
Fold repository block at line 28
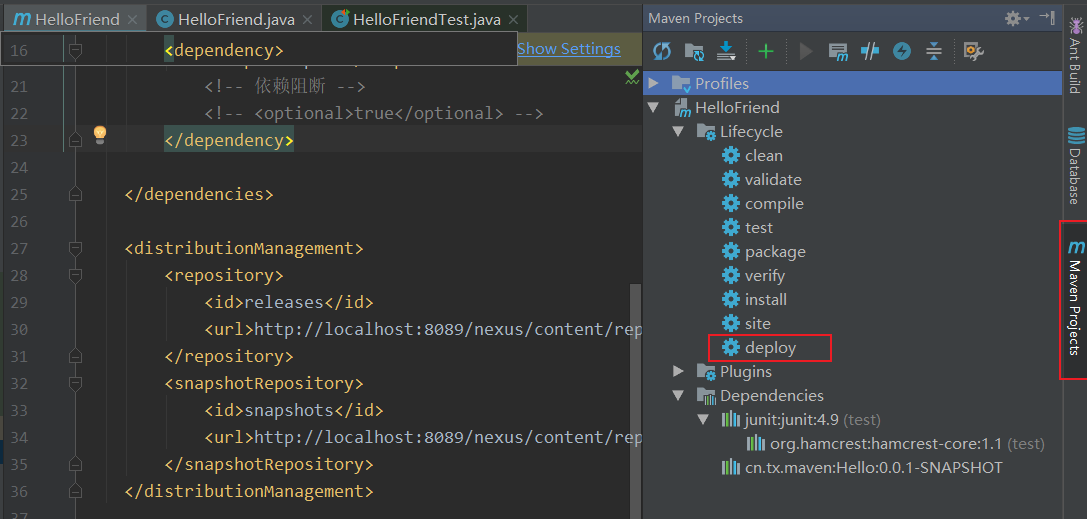tap(75, 275)
